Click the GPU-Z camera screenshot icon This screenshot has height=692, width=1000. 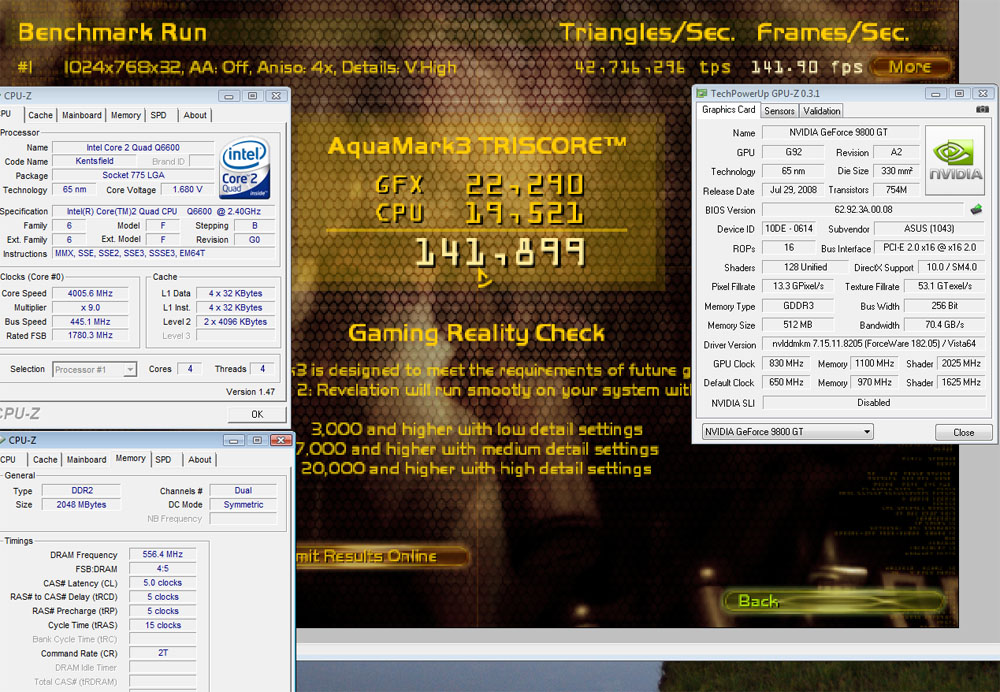click(982, 110)
